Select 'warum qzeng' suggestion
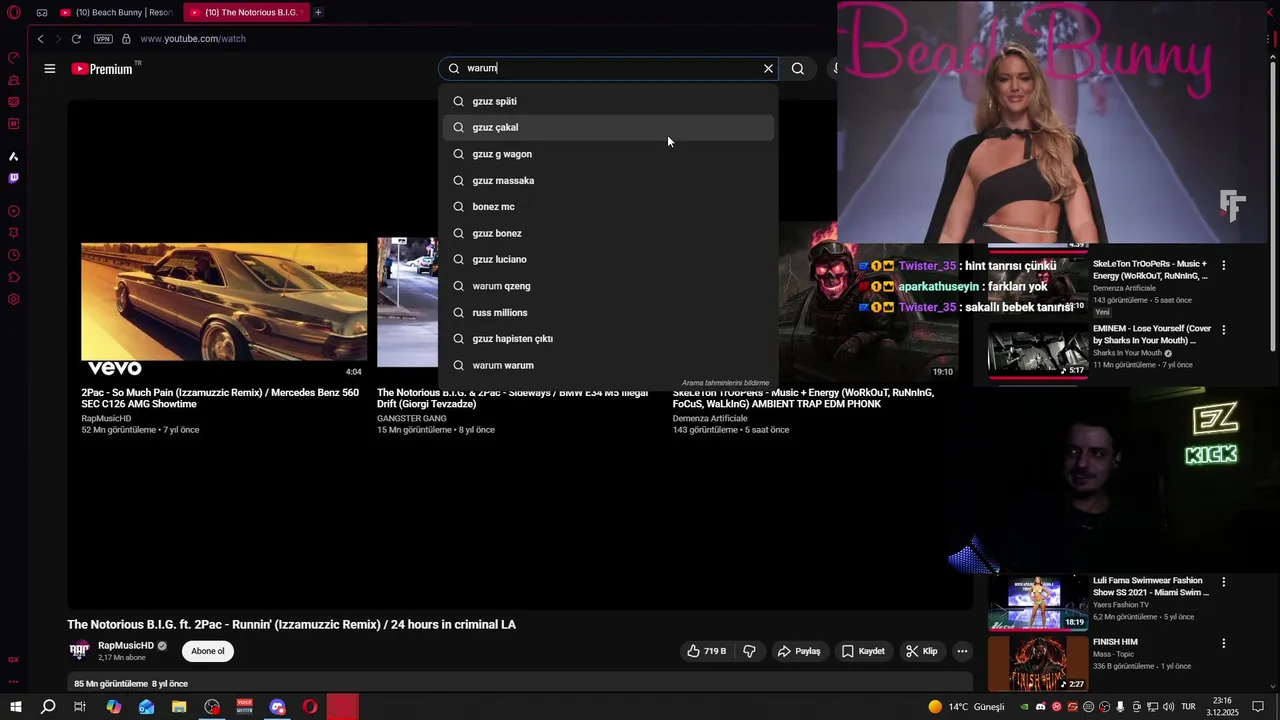The image size is (1280, 720). [608, 286]
